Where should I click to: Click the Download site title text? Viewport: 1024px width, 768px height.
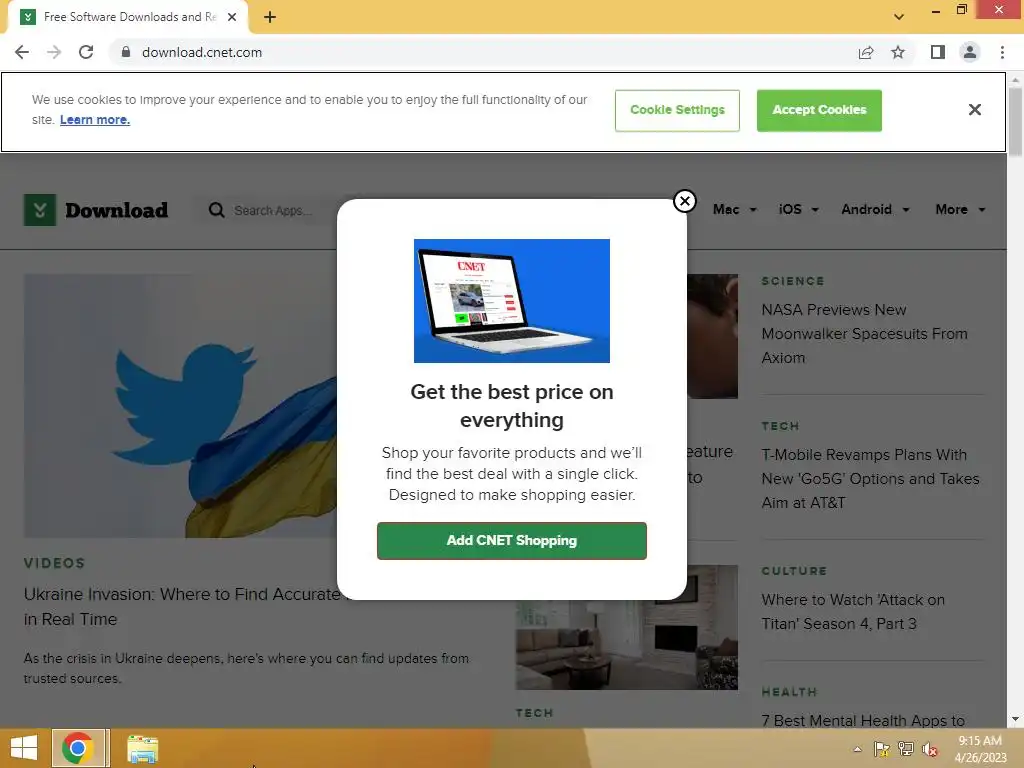116,210
